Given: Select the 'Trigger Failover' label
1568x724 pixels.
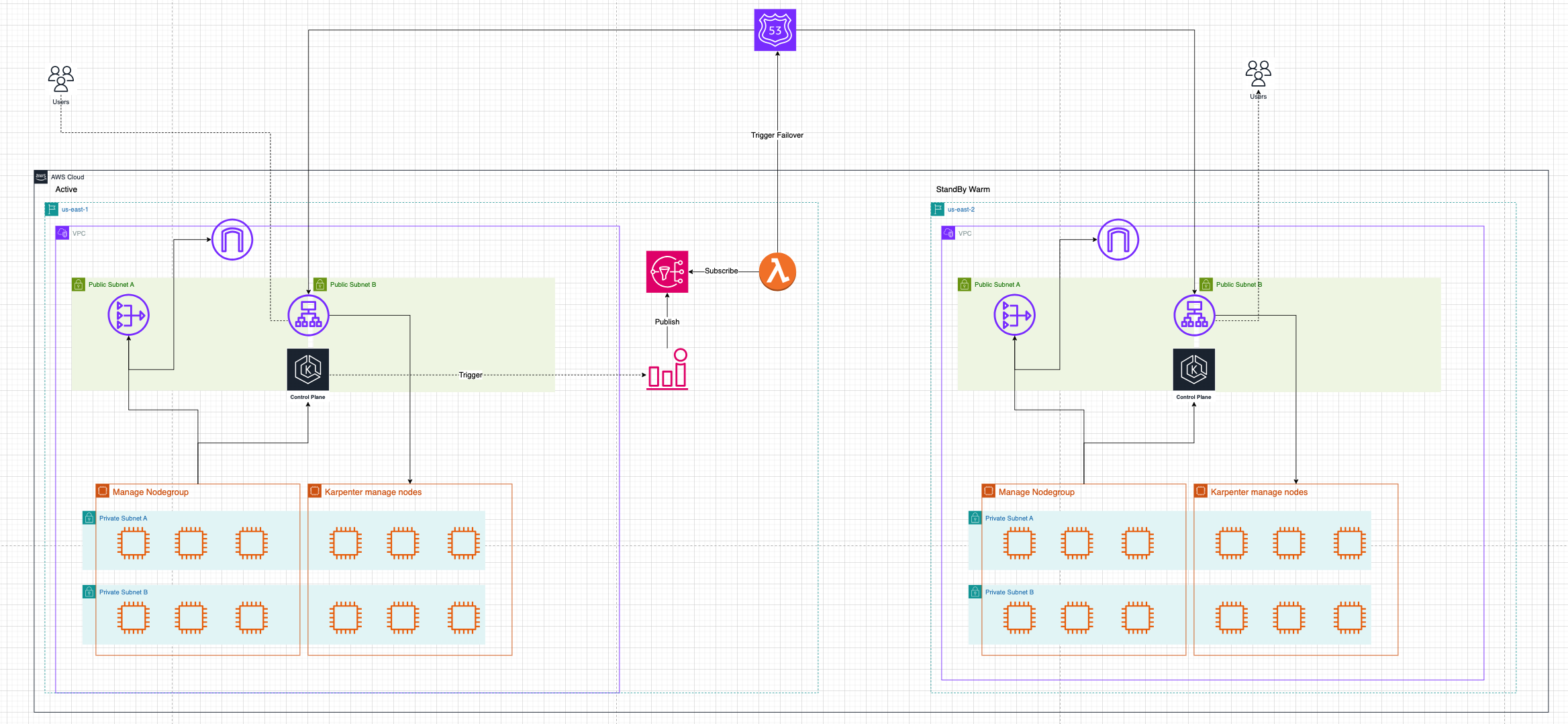Looking at the screenshot, I should coord(777,135).
